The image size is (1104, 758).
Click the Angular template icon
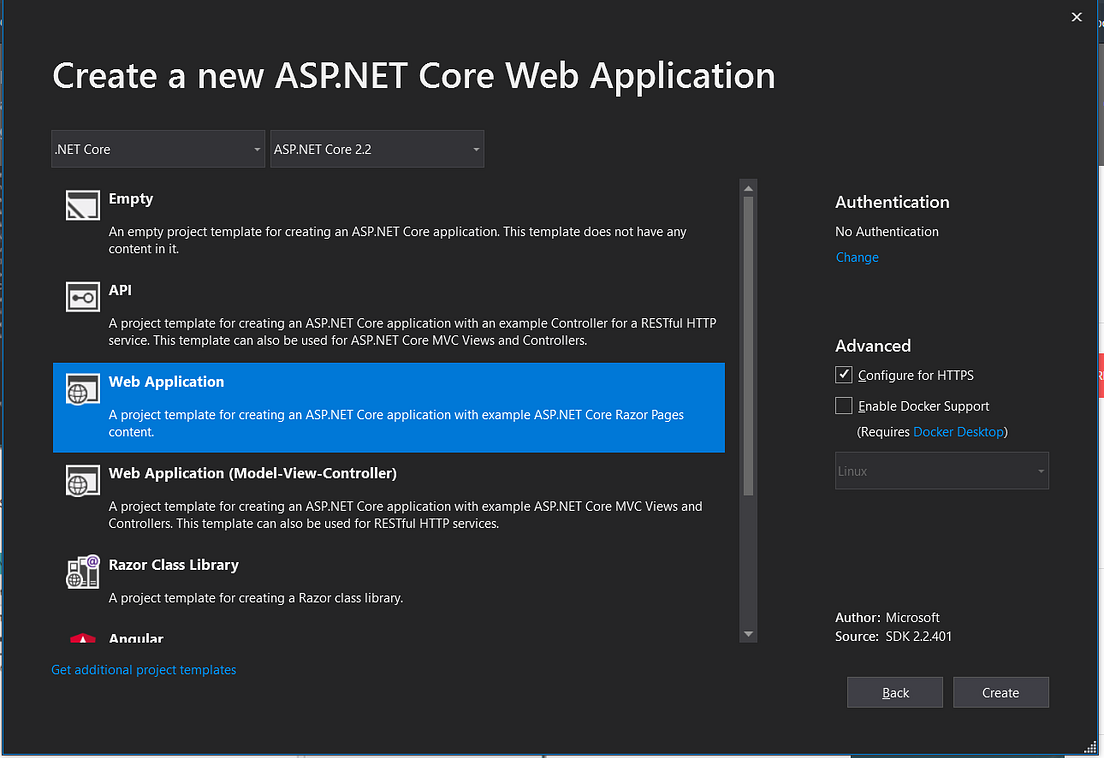click(82, 640)
